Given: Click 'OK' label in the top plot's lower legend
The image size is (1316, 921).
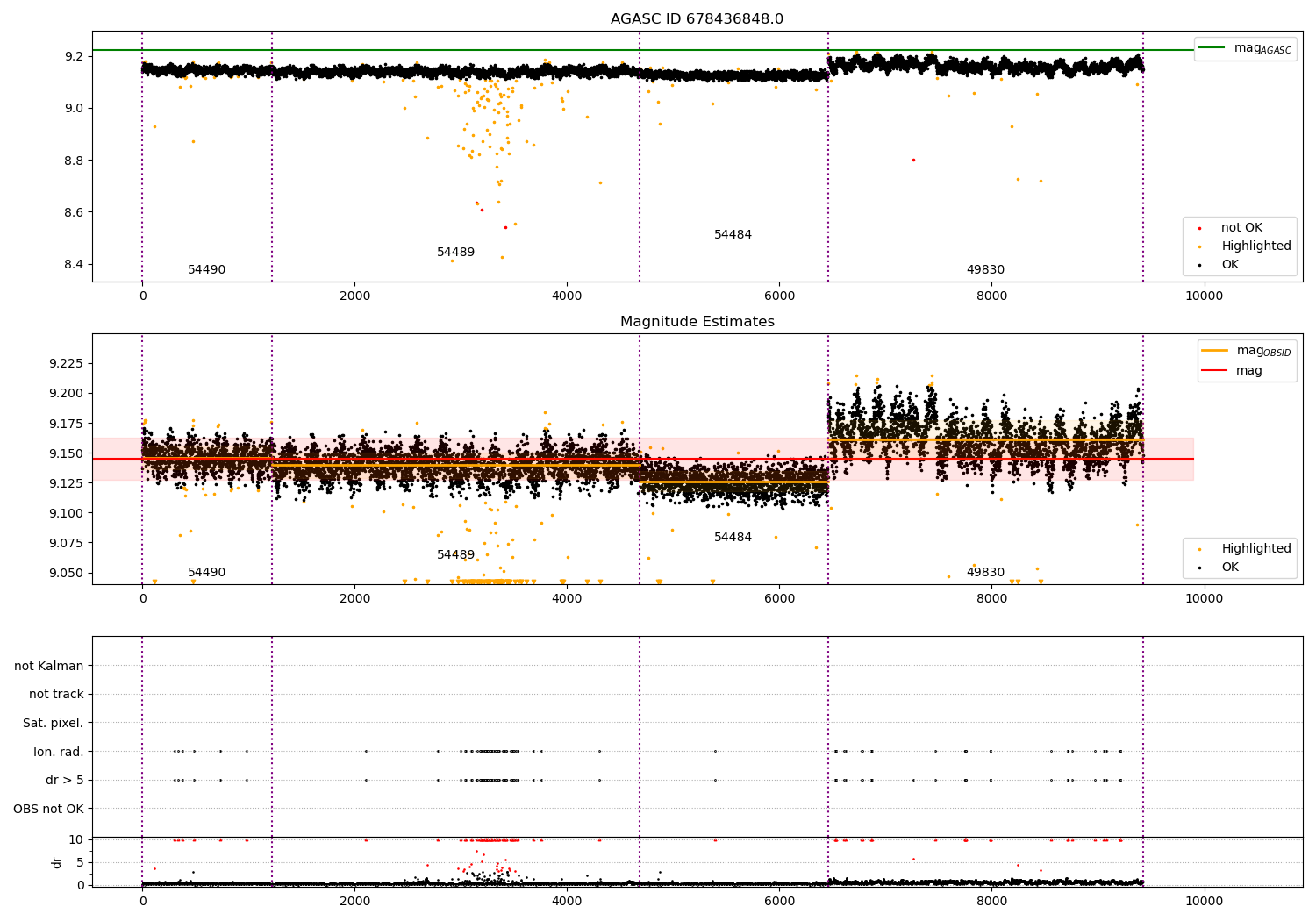Looking at the screenshot, I should (1230, 265).
